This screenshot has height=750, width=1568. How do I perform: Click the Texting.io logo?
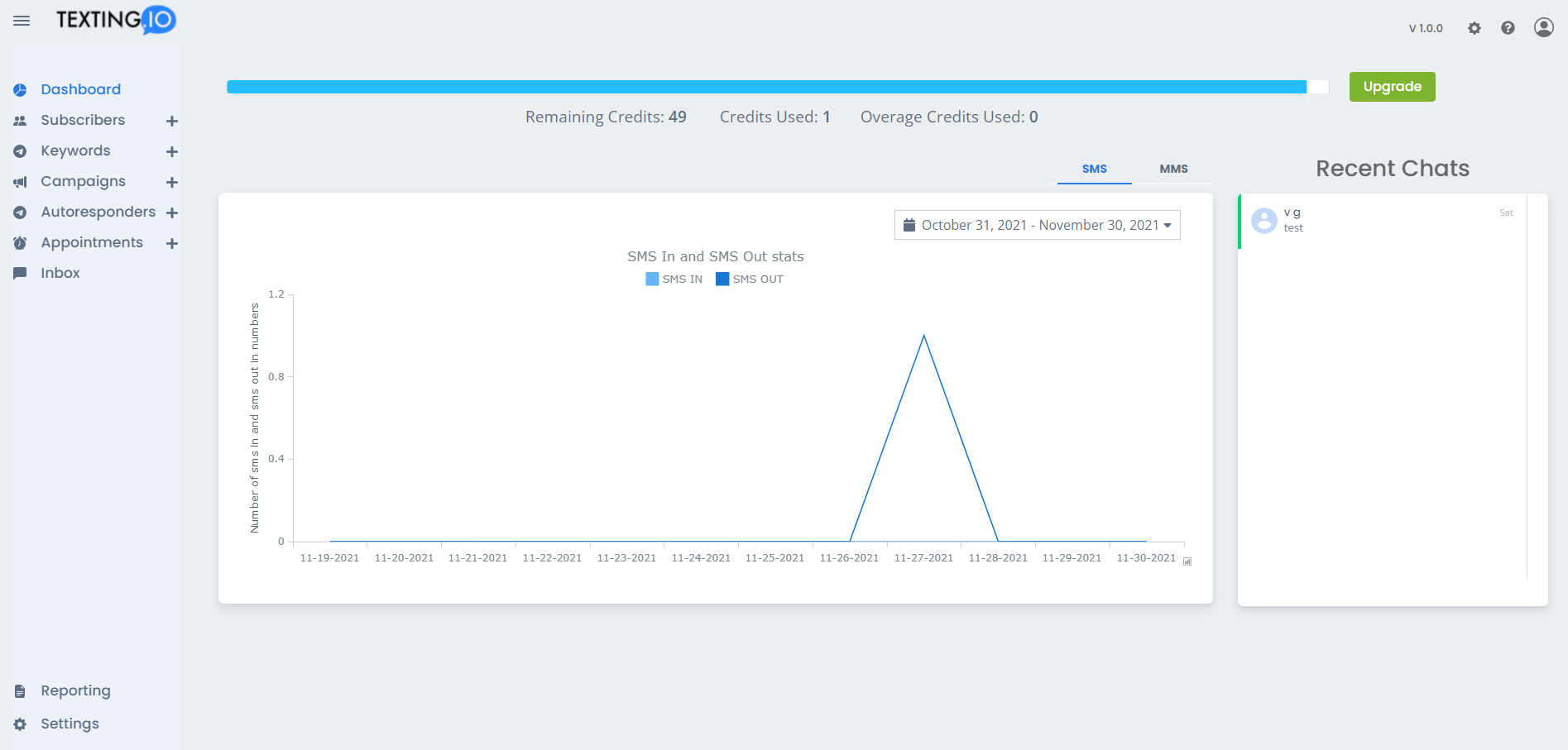tap(116, 20)
